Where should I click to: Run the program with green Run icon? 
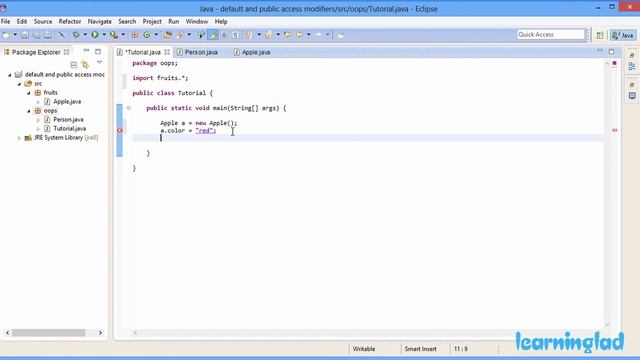(95, 35)
